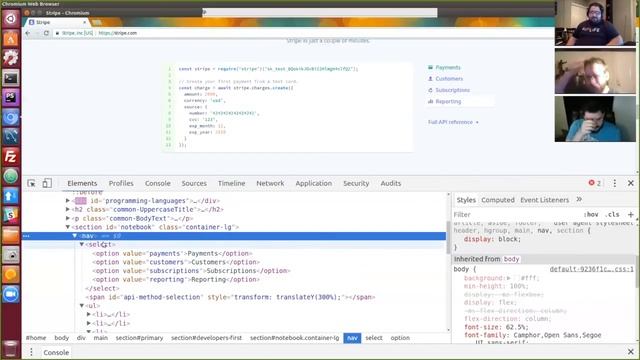Click Reporting chart icon in sidebar

point(430,102)
